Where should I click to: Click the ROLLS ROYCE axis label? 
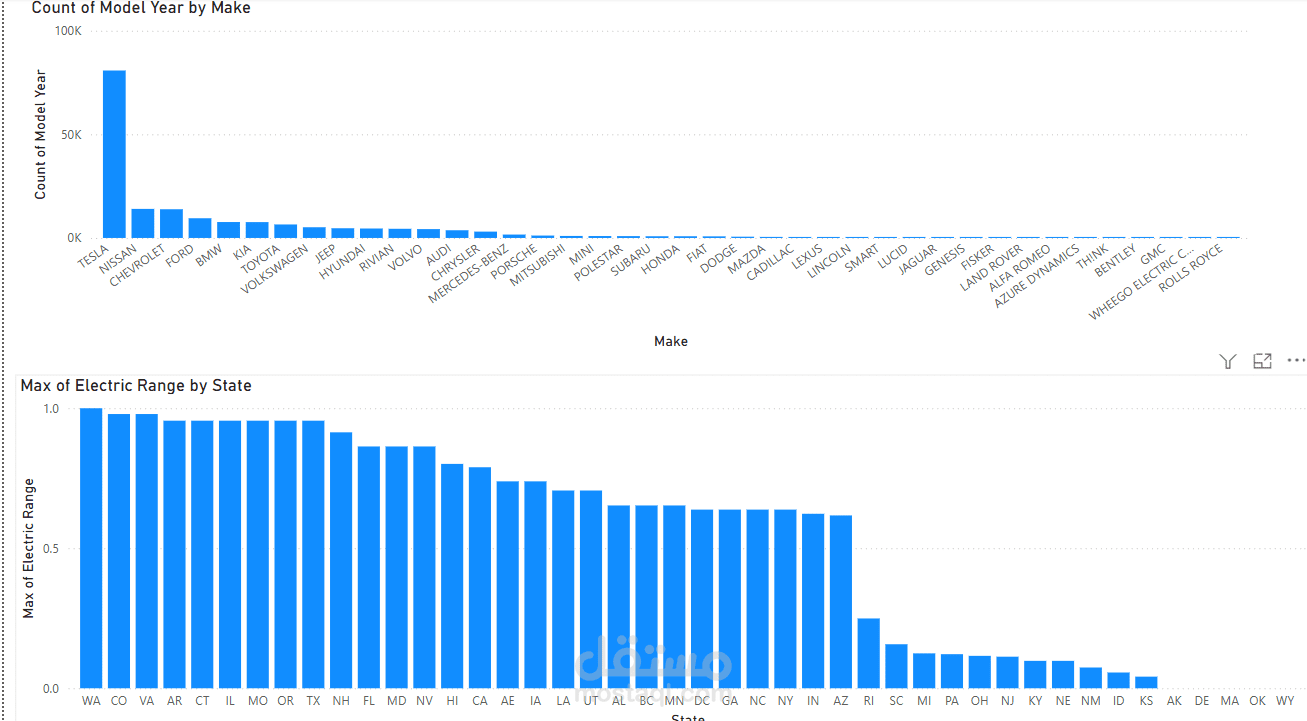[1191, 268]
